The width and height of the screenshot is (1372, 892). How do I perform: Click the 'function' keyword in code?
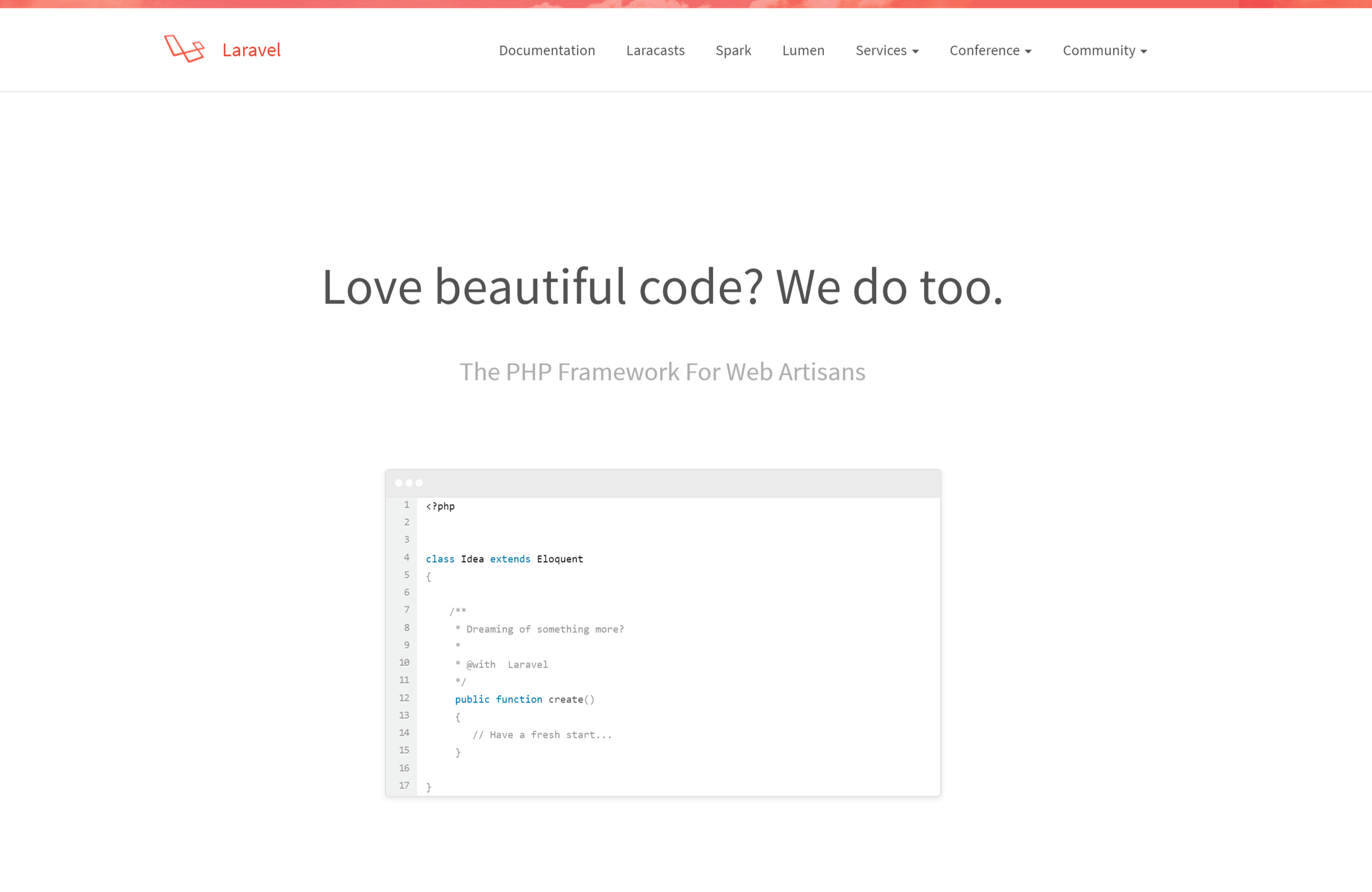519,699
